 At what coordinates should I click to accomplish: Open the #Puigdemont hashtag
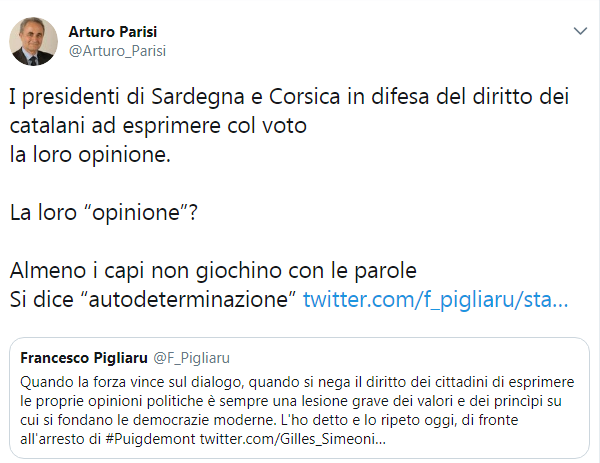[x=150, y=439]
